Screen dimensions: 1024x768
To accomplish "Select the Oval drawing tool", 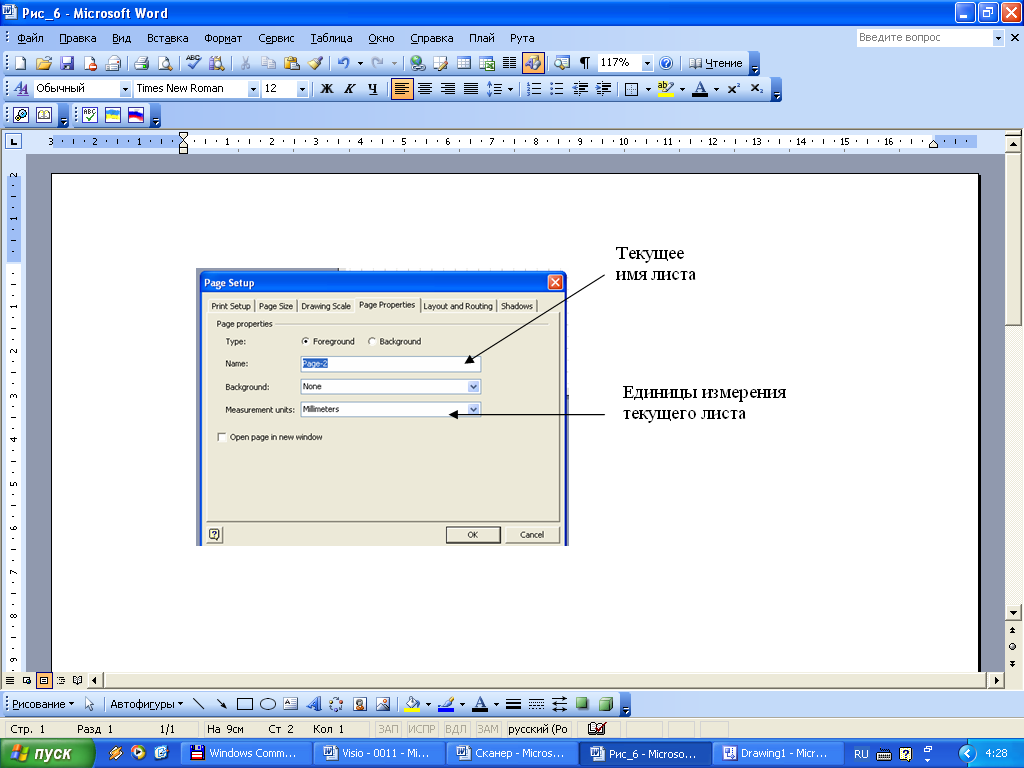I will (268, 704).
